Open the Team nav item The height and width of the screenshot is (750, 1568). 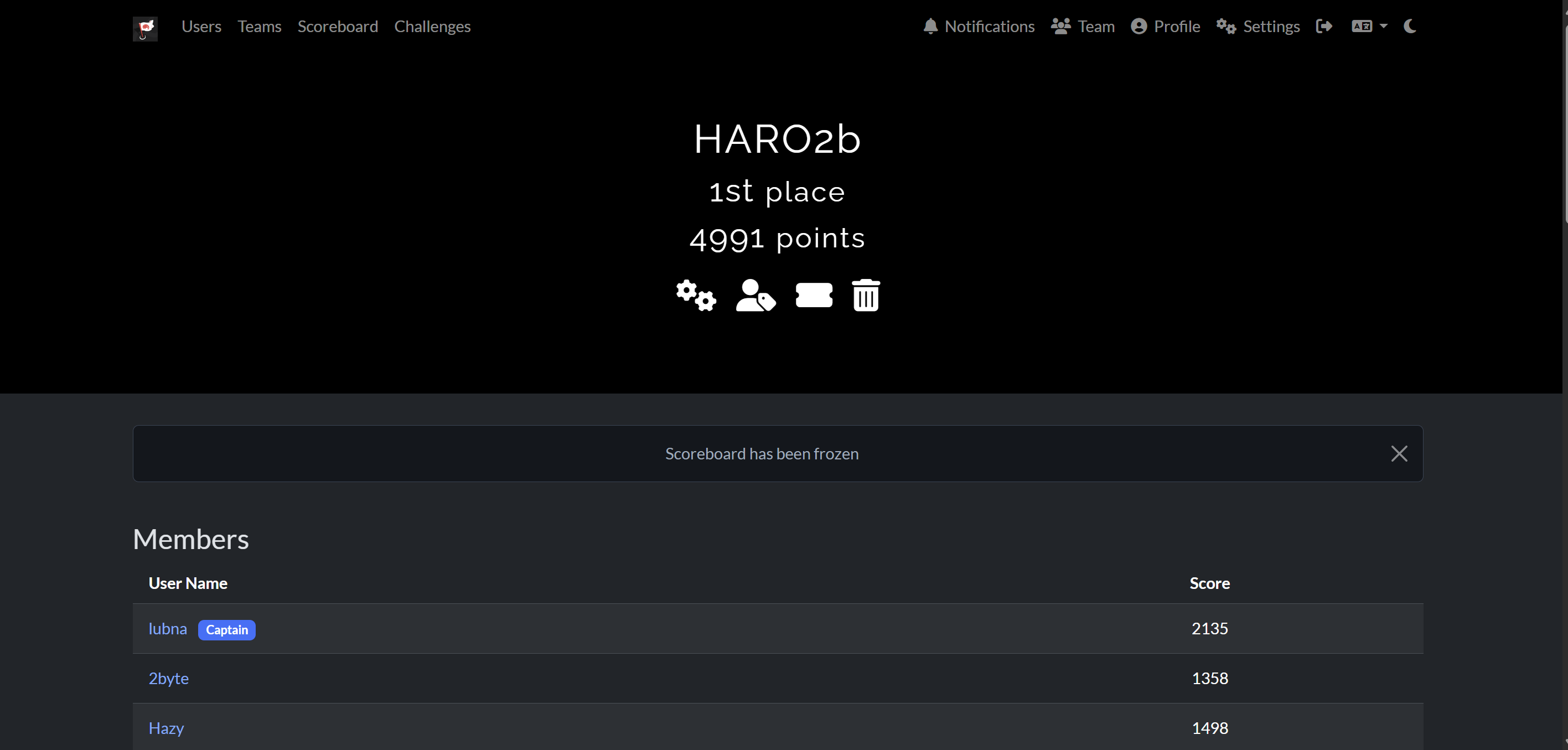1083,27
